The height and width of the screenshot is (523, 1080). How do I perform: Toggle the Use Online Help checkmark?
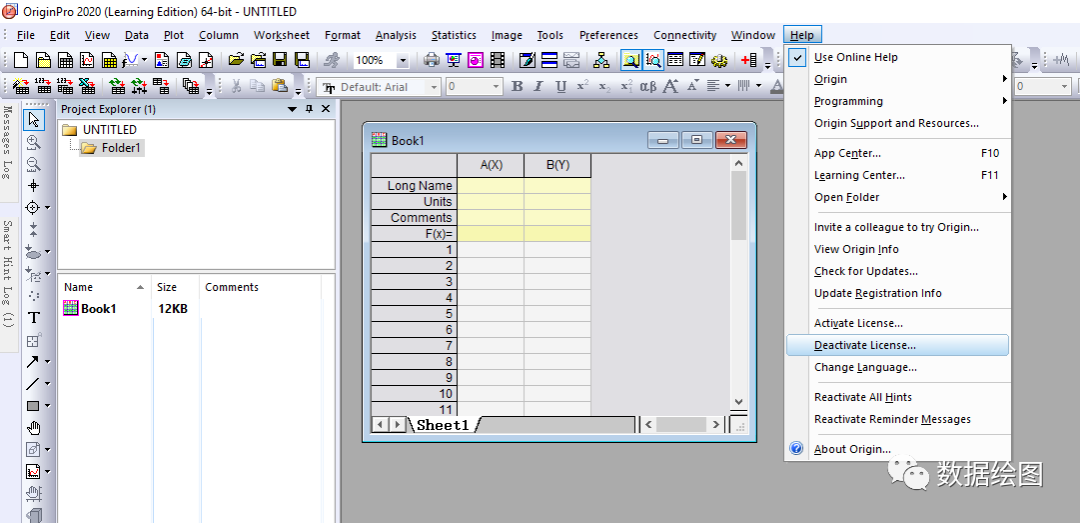click(x=798, y=57)
